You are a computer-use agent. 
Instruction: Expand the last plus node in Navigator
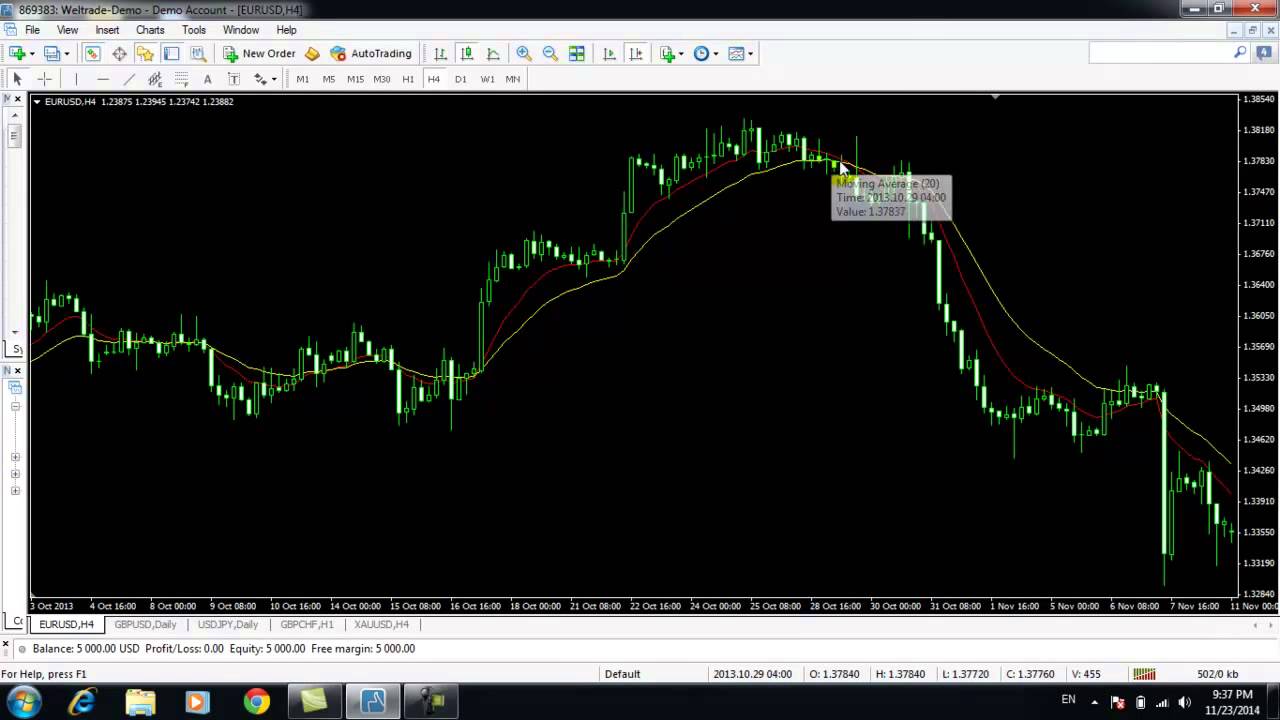pos(15,491)
